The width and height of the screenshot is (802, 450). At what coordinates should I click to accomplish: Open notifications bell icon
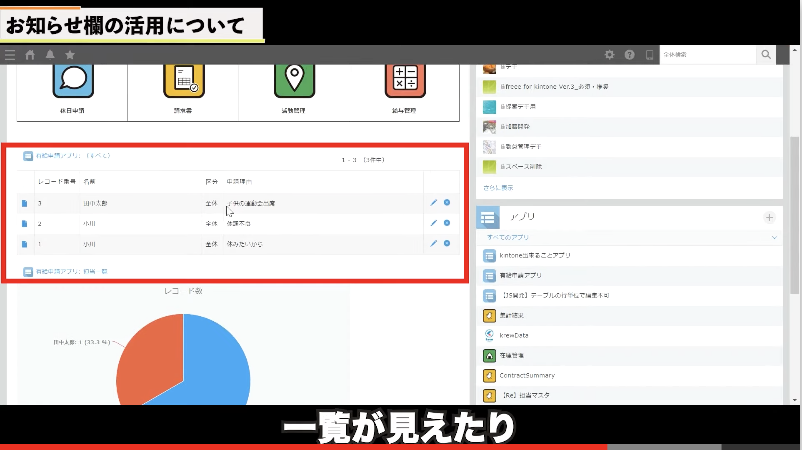coord(50,55)
